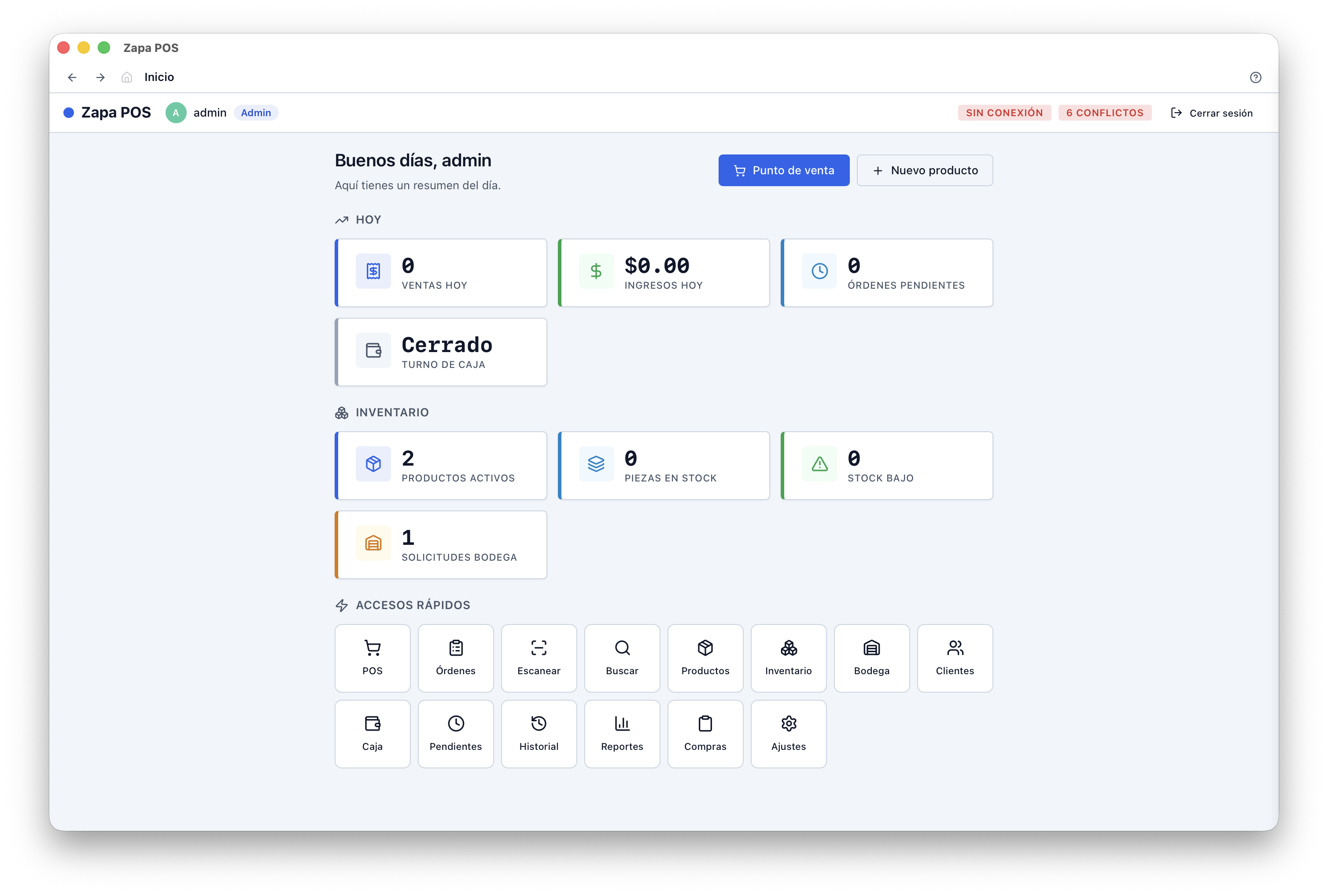1328x896 pixels.
Task: Click the Zapa POS header logo
Action: 107,113
